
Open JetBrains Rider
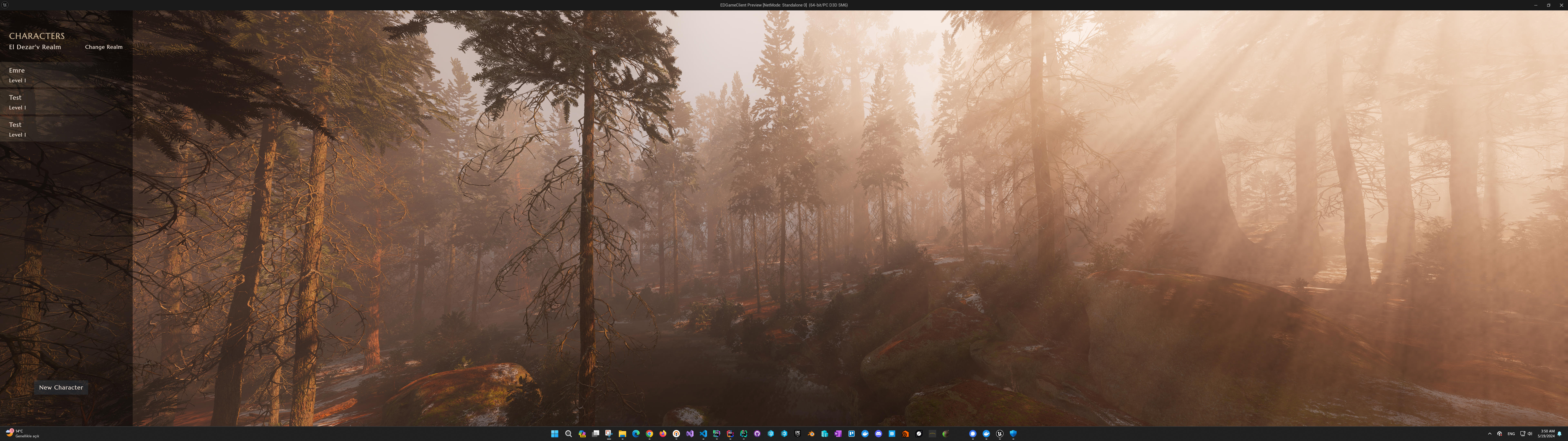coord(731,434)
